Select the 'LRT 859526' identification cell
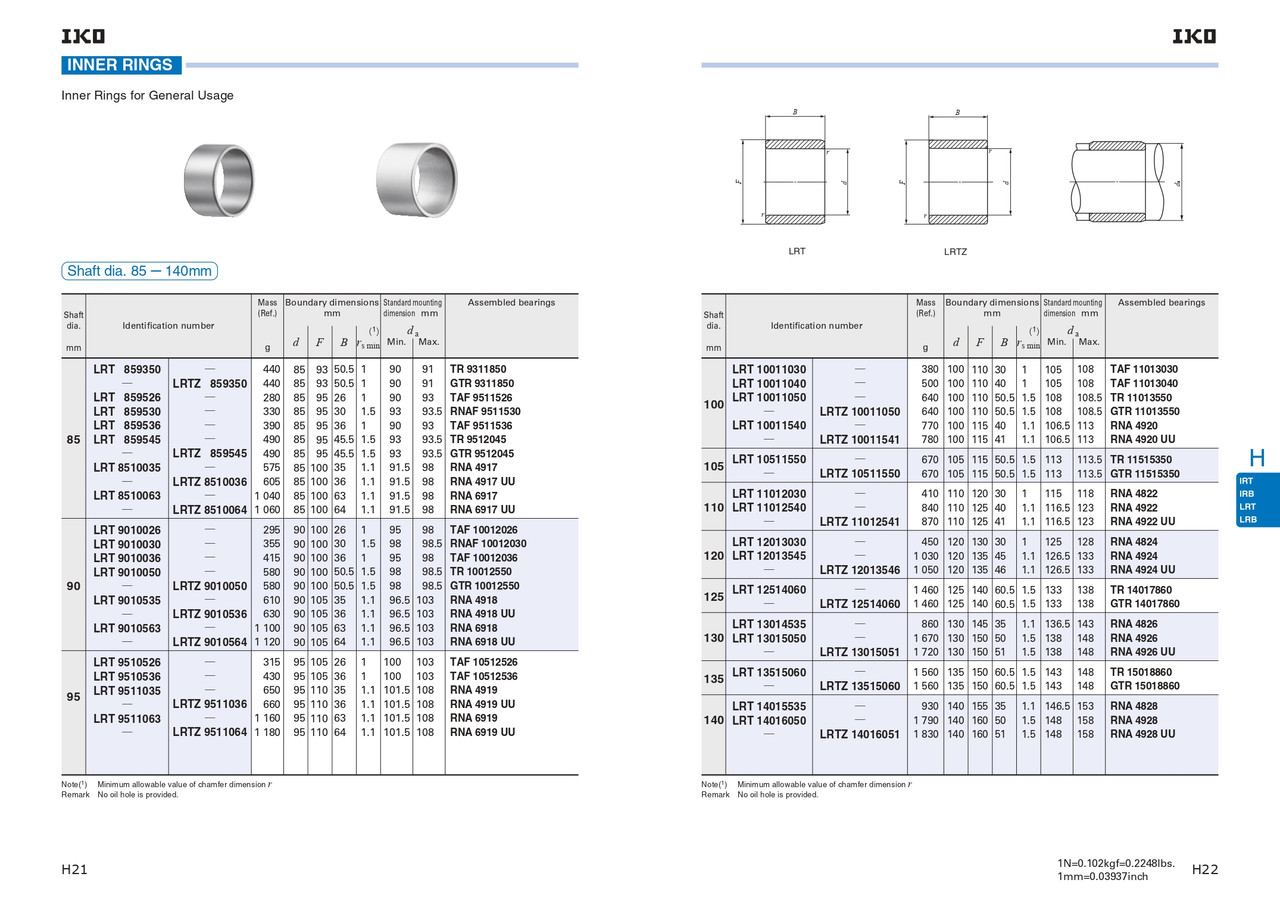Image resolution: width=1280 pixels, height=904 pixels. pos(127,397)
